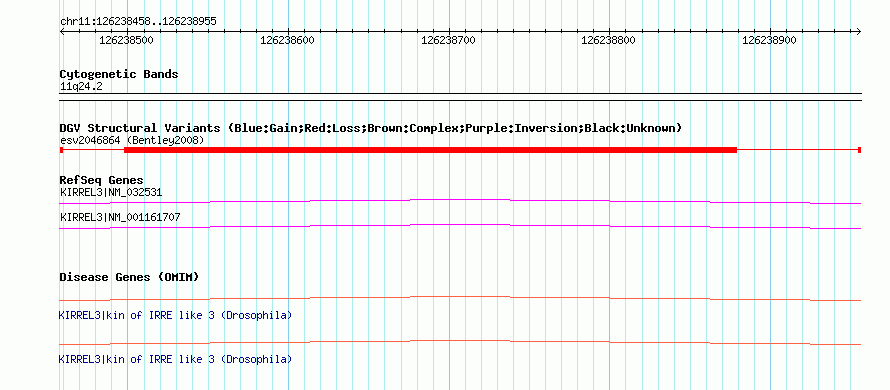Click the 126238700 ruler tick label
Viewport: 890px width, 390px height.
point(448,40)
